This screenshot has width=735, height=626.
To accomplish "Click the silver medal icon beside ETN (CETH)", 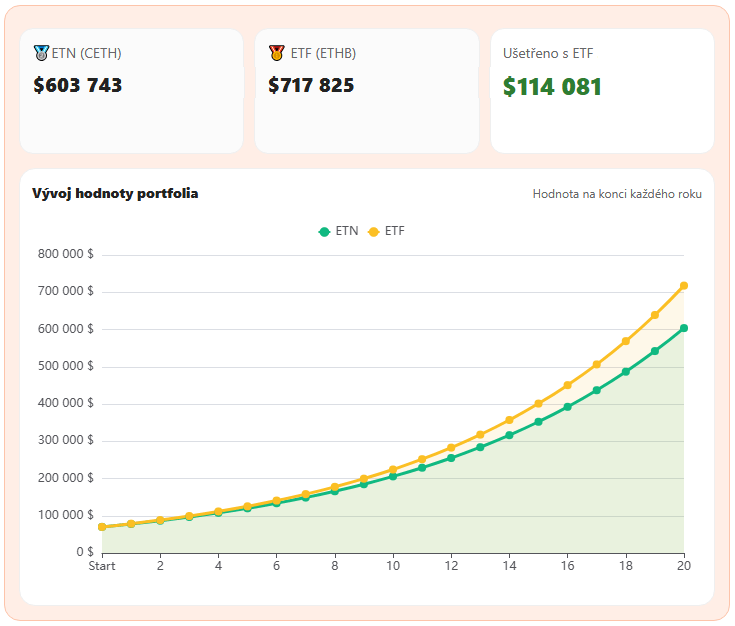I will [41, 53].
